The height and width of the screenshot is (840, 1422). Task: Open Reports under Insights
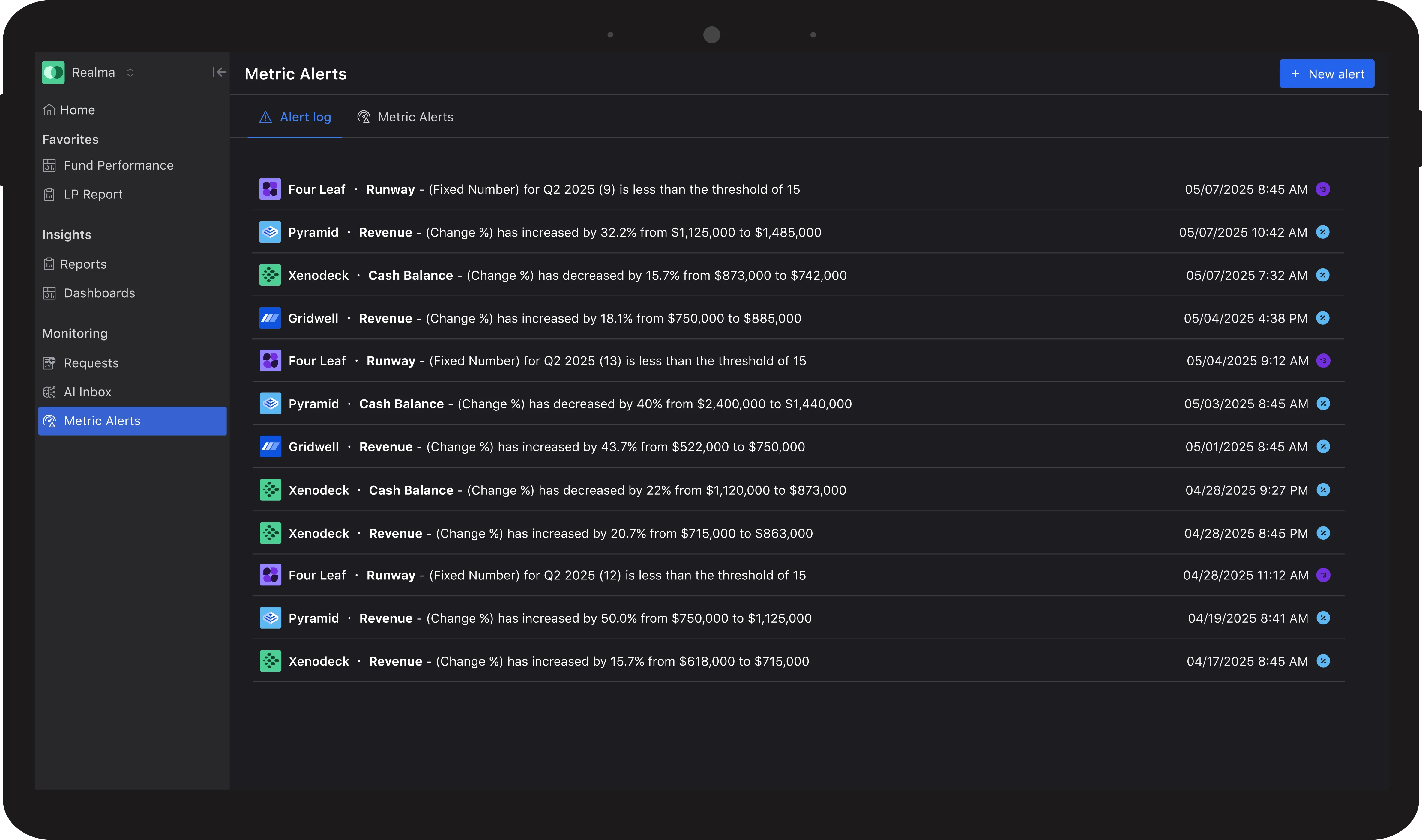tap(83, 264)
